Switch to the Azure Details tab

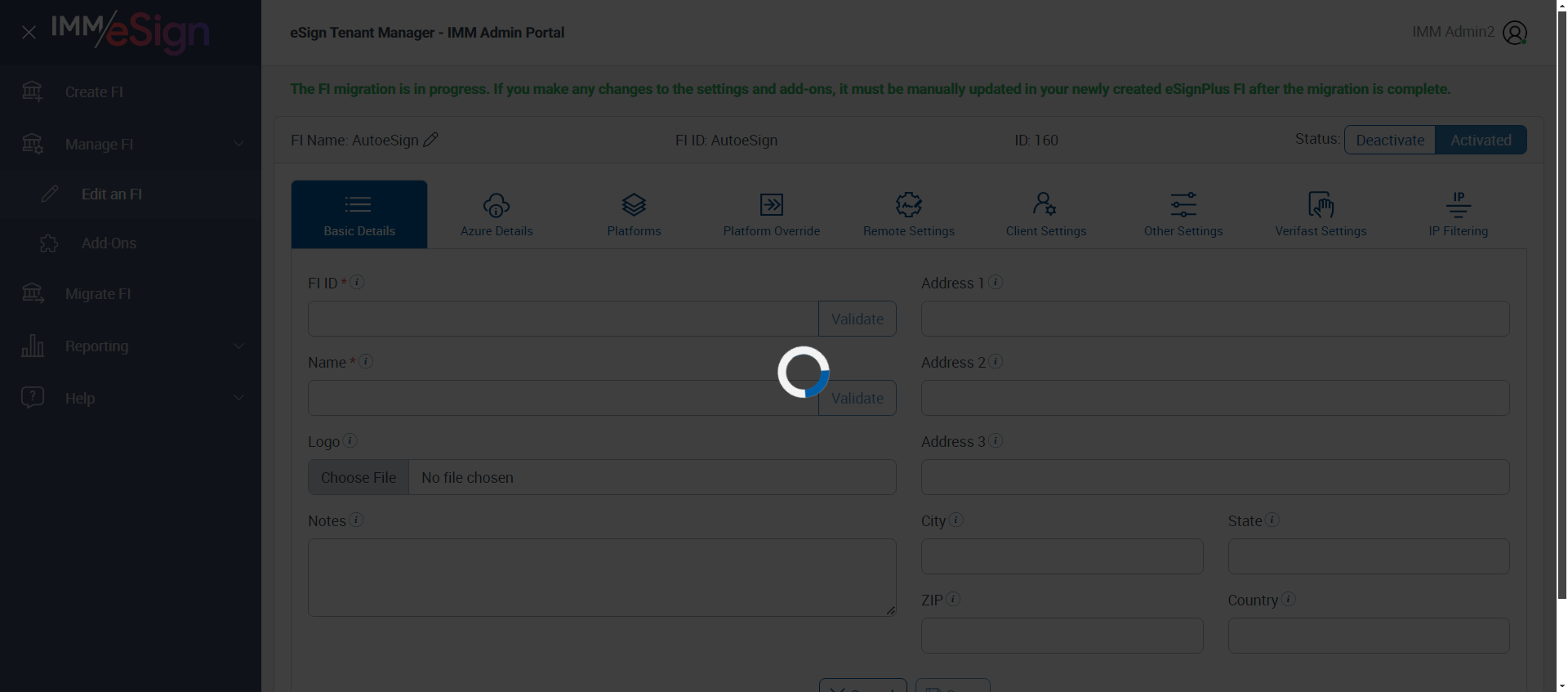tap(497, 214)
